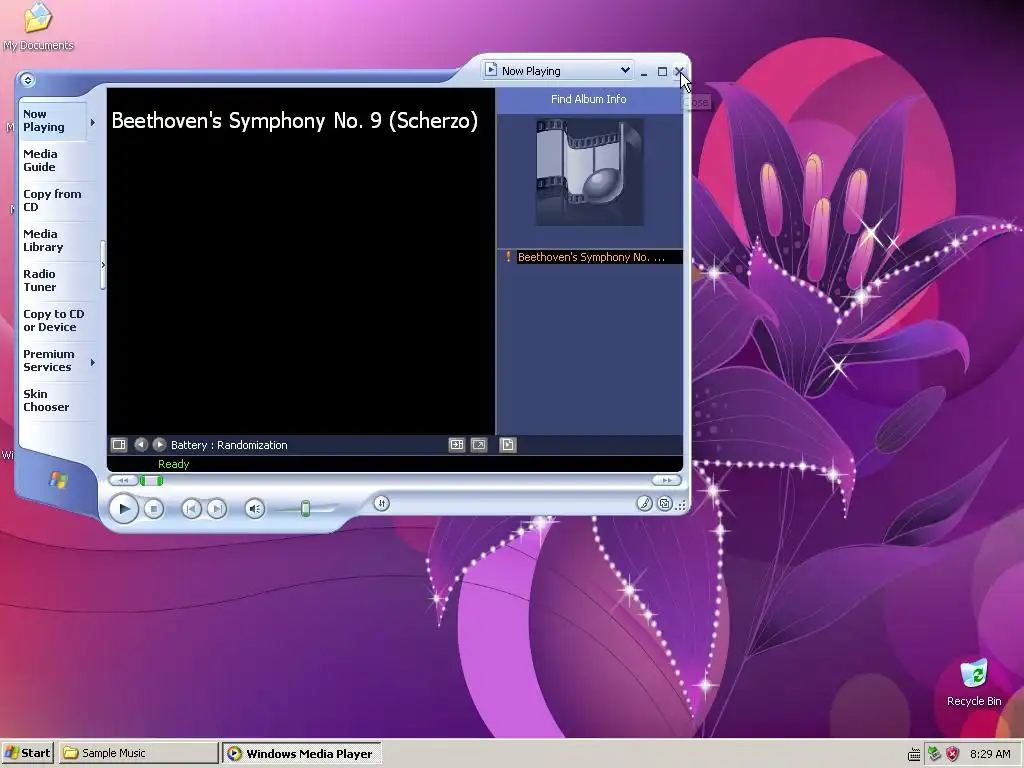Show equalizer and settings pane
Viewport: 1024px width, 768px height.
click(x=119, y=445)
